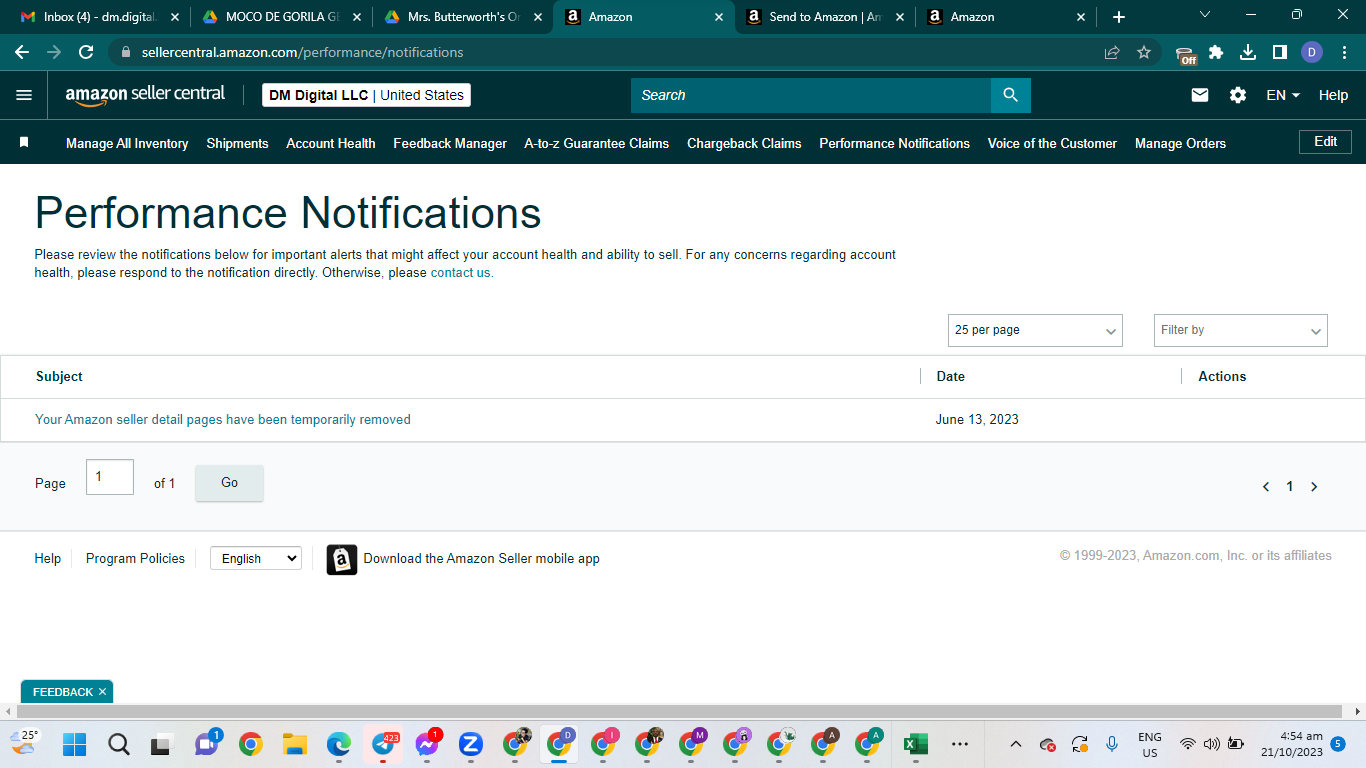Image resolution: width=1366 pixels, height=768 pixels.
Task: Open the Chrome profile avatar D
Action: click(1312, 52)
